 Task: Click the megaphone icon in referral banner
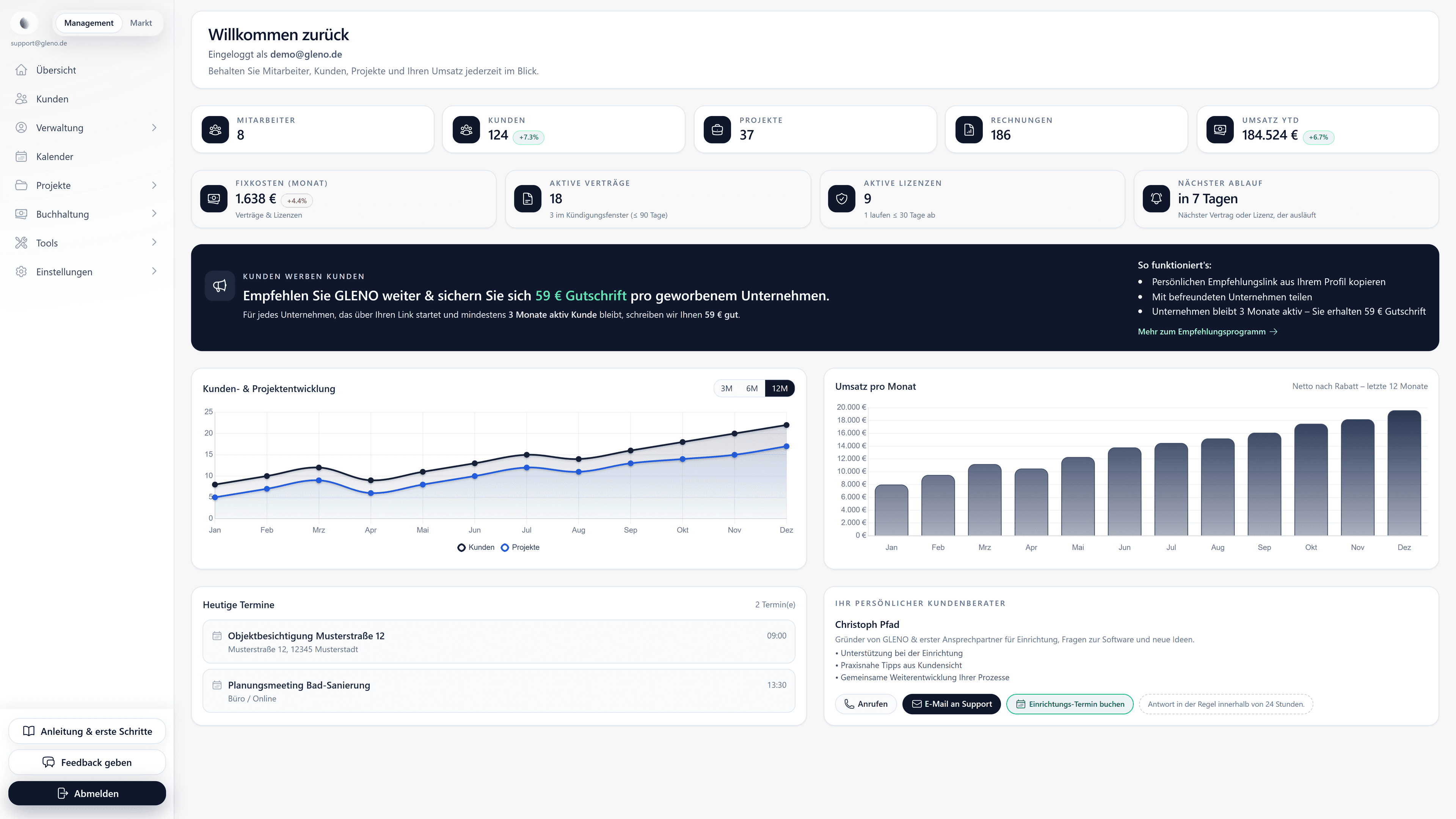220,286
